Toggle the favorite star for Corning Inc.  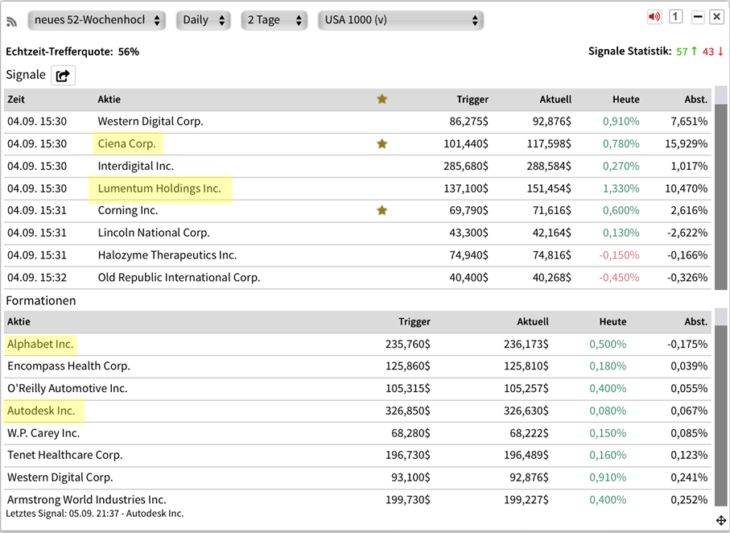382,210
